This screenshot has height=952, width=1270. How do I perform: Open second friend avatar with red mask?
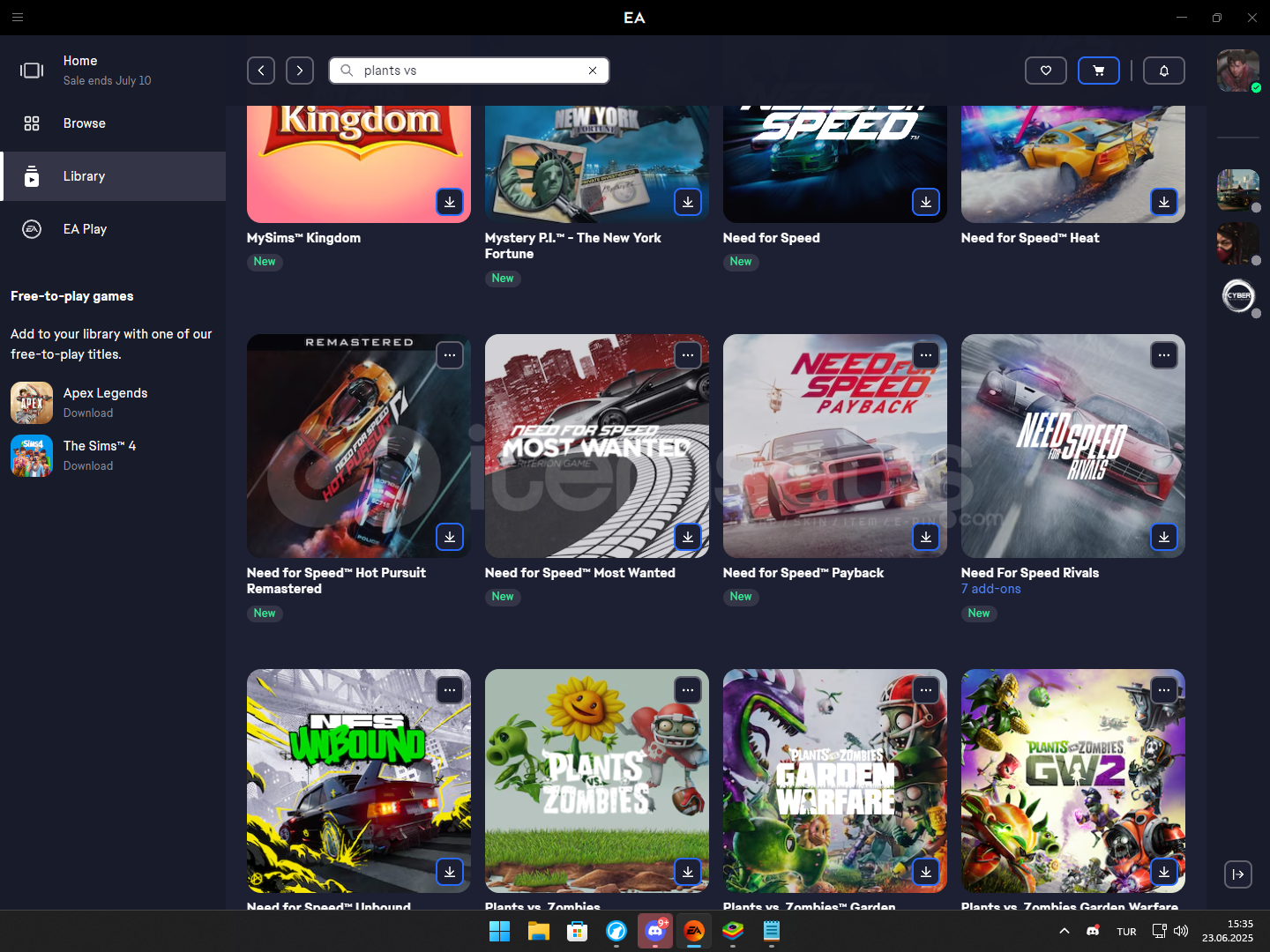(1238, 243)
